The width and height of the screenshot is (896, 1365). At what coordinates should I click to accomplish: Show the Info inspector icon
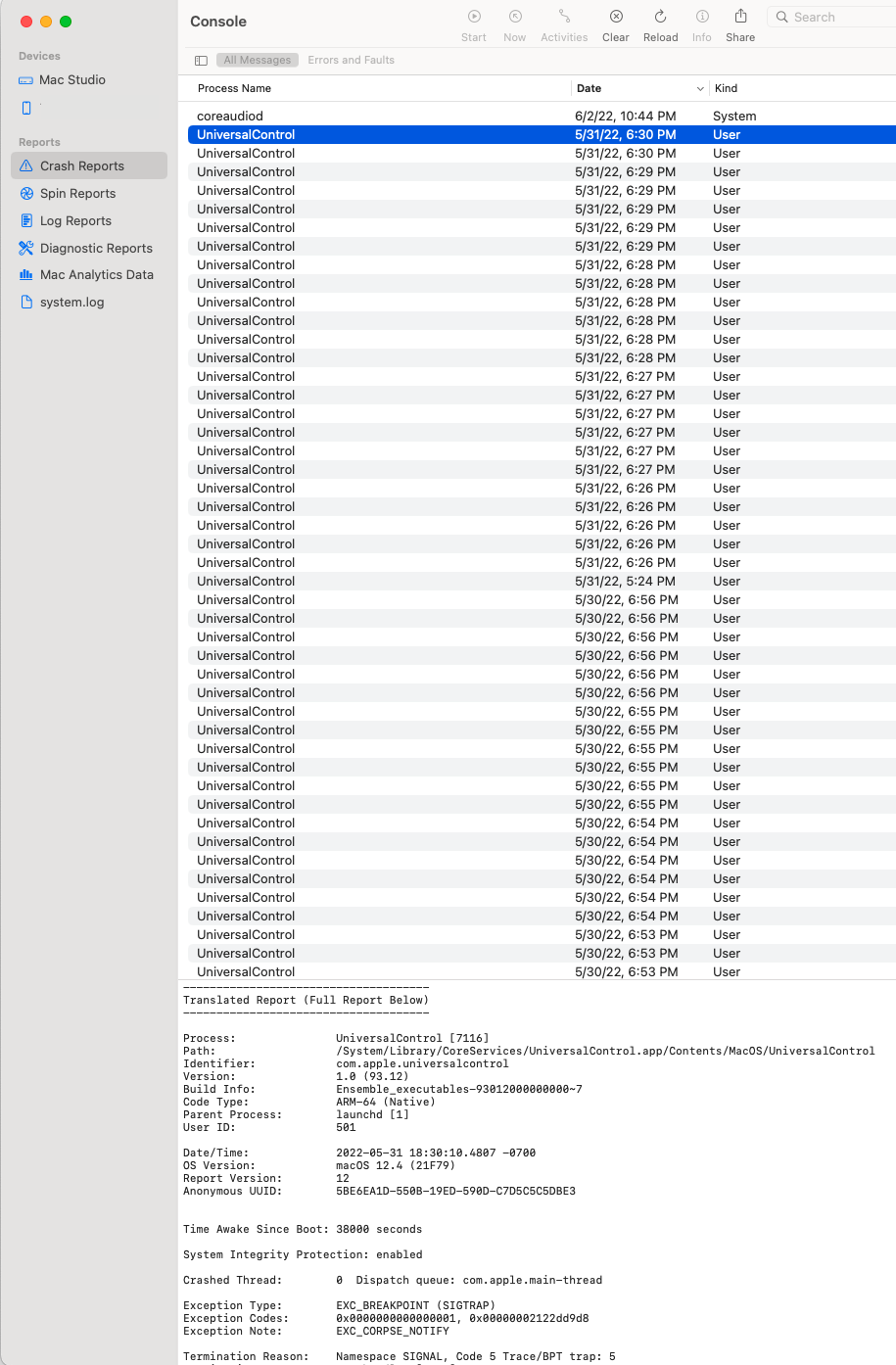tap(702, 17)
